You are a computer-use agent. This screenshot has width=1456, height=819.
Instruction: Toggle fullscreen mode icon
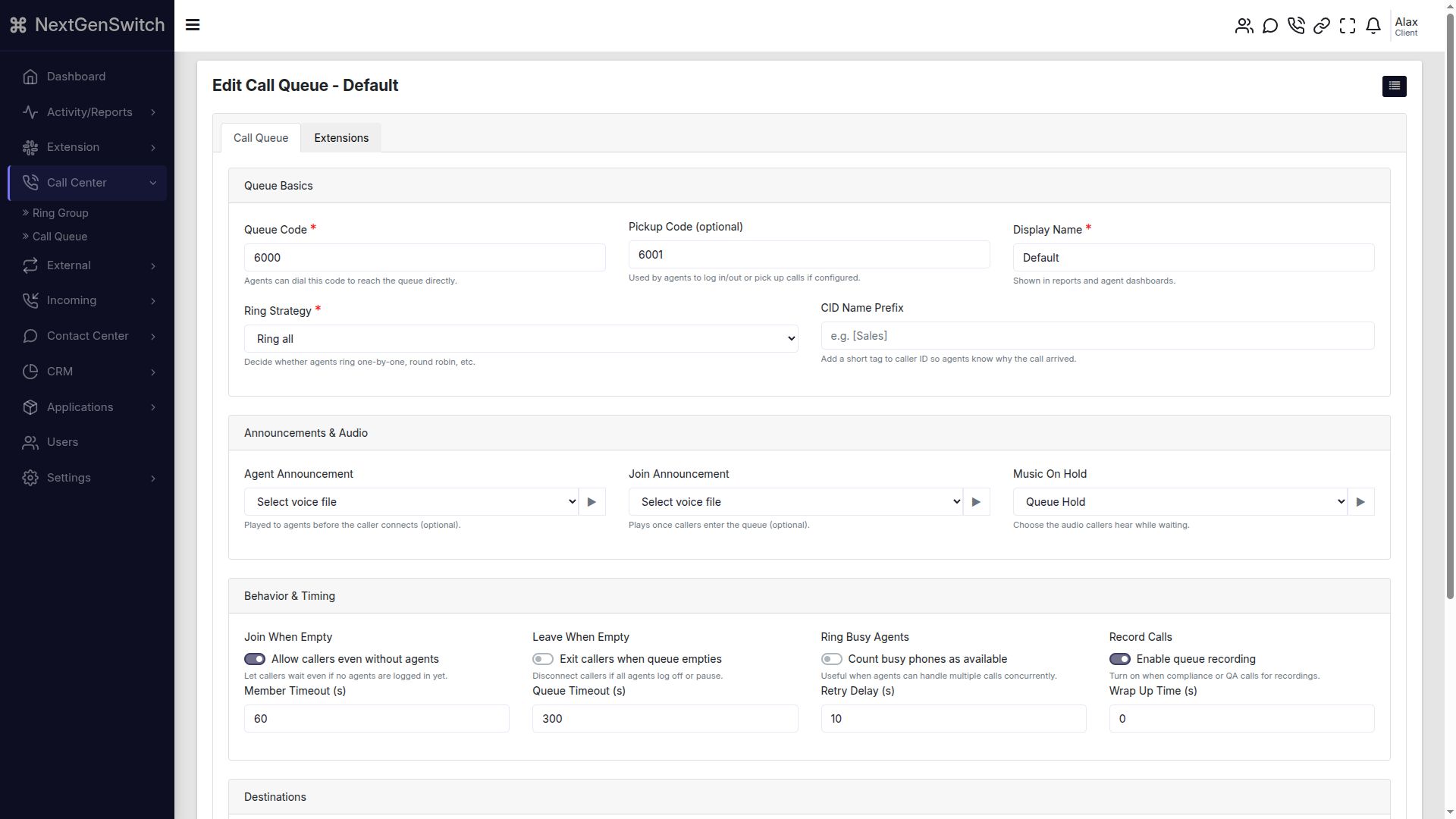pos(1348,26)
